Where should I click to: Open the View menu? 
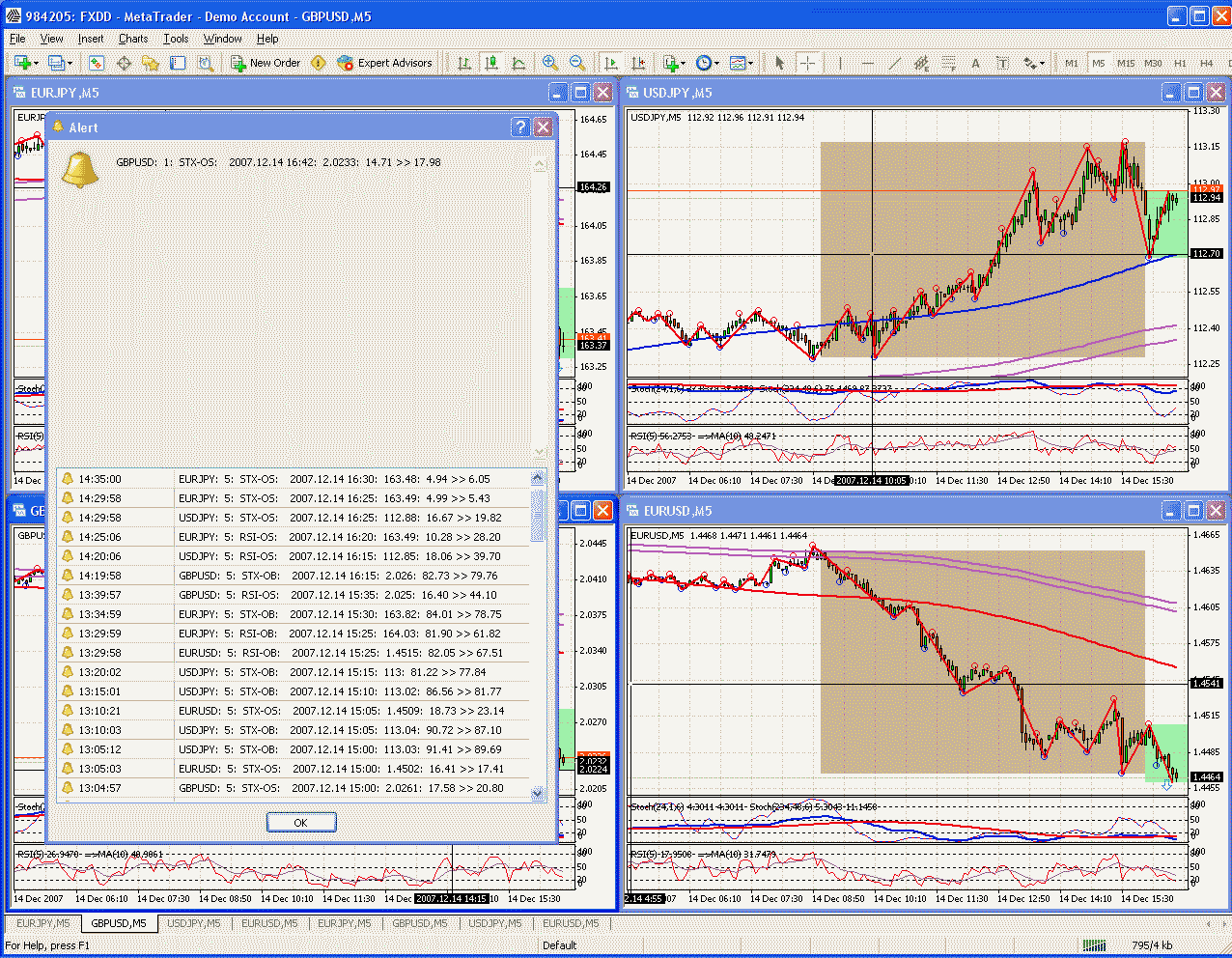51,39
